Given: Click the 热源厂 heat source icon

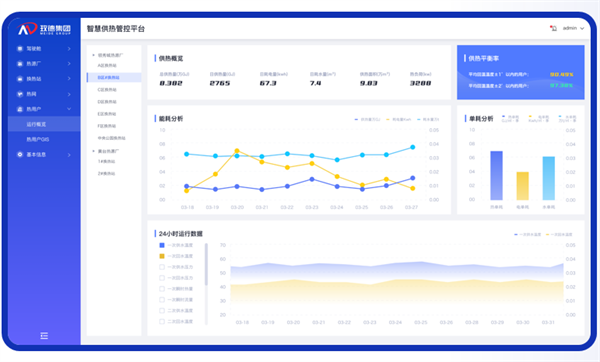Looking at the screenshot, I should 20,64.
